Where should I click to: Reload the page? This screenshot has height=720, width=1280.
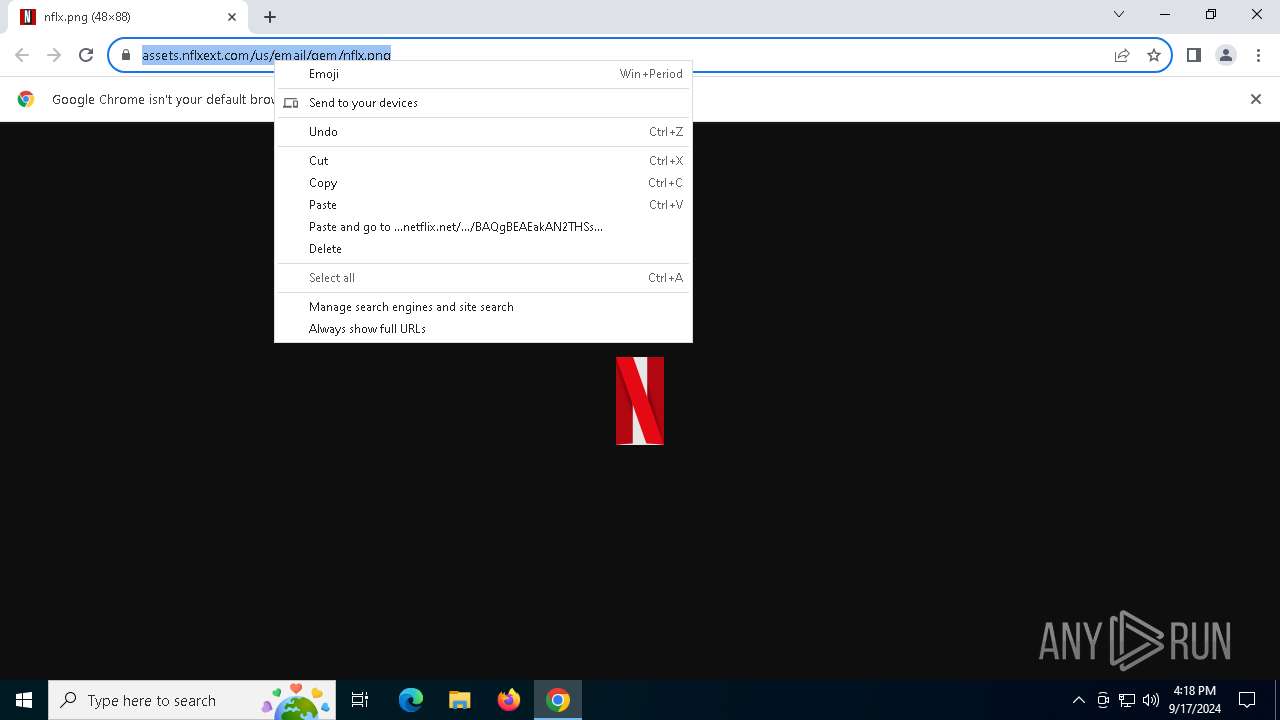[86, 55]
